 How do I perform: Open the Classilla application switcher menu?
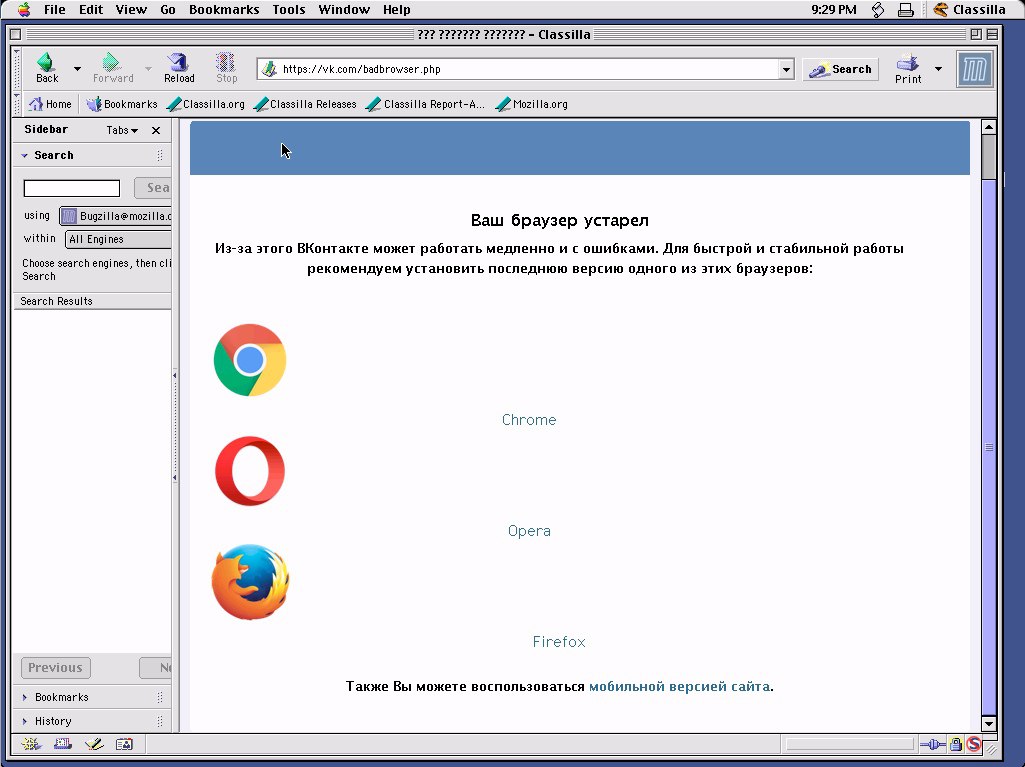[969, 9]
